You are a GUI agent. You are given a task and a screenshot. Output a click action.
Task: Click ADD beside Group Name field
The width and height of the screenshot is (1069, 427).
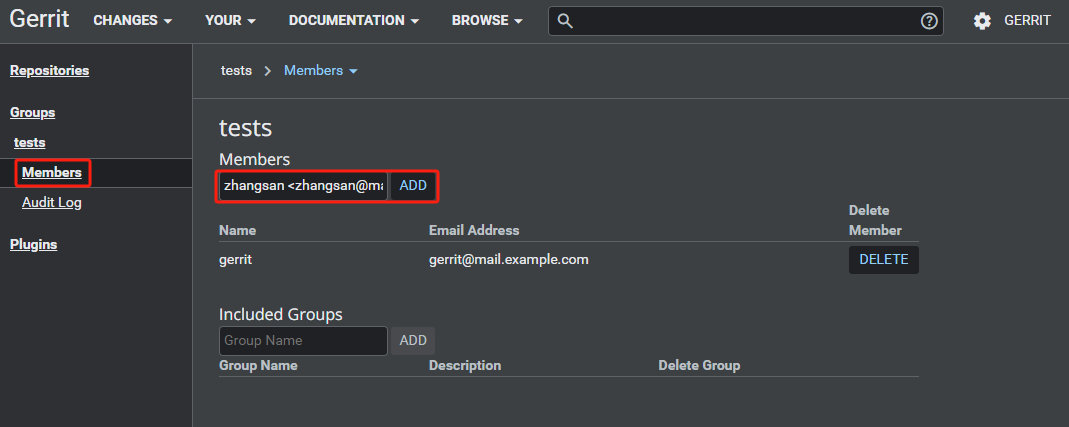[413, 341]
